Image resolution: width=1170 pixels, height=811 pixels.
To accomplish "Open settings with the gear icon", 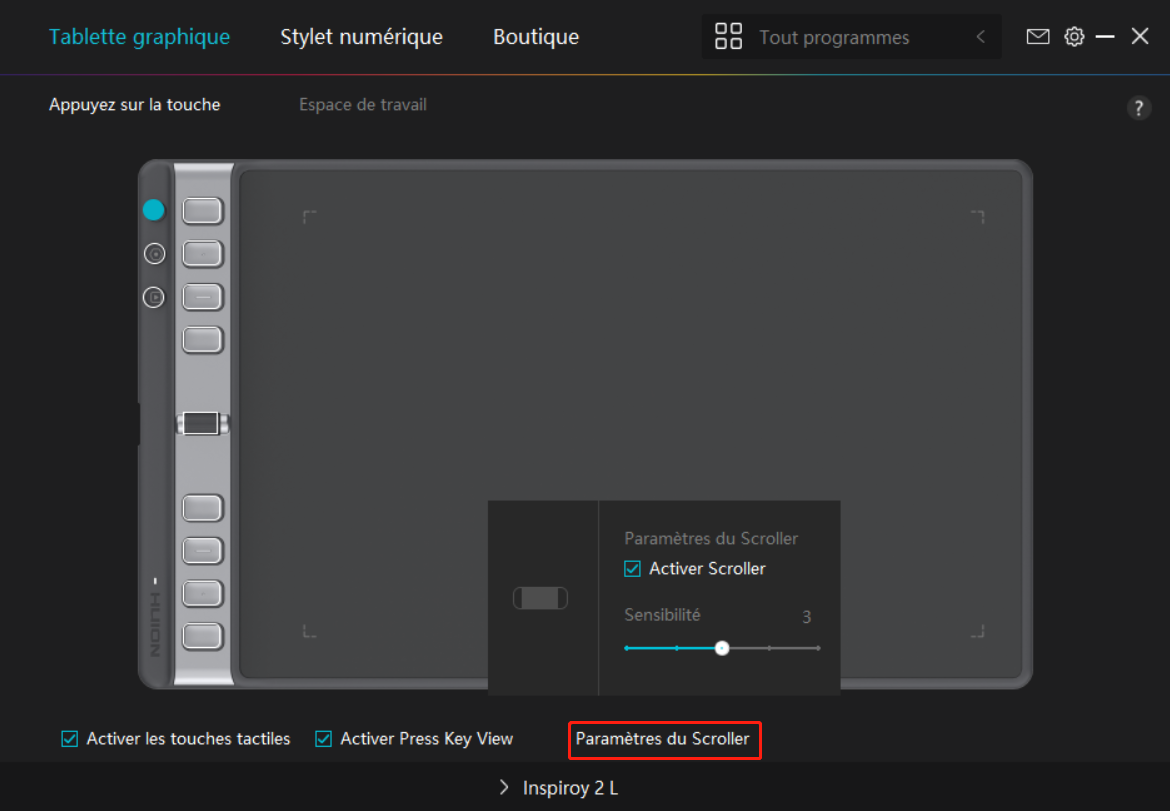I will coord(1074,37).
